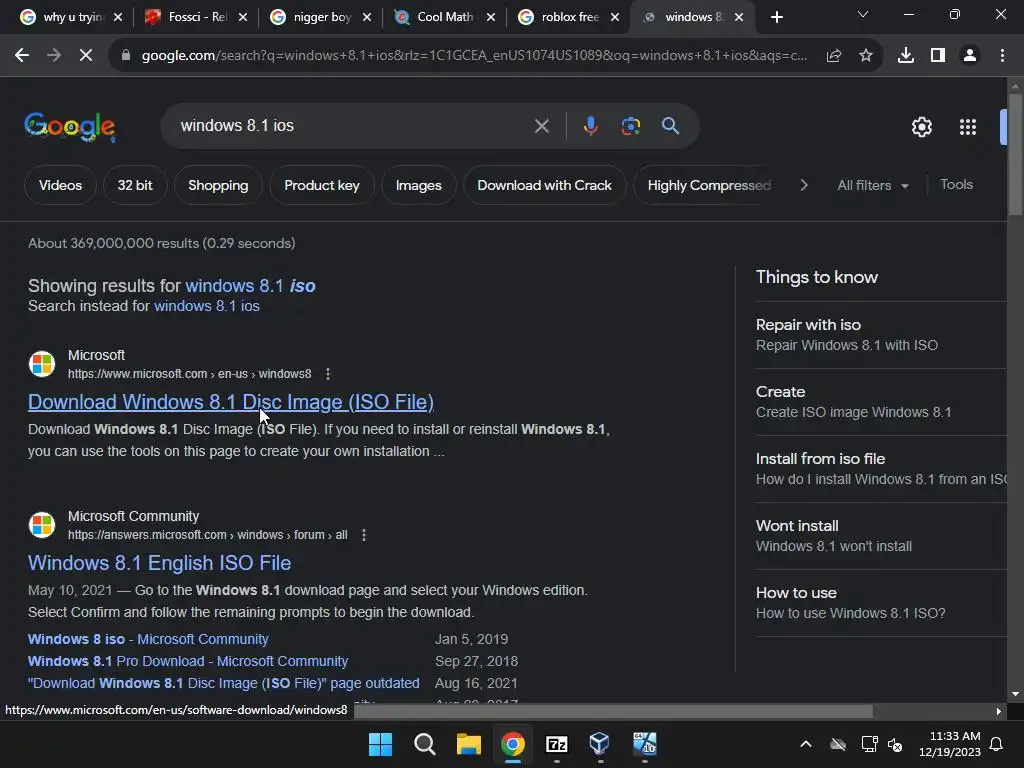Open Windows Start menu
Image resolution: width=1024 pixels, height=768 pixels.
pos(380,744)
